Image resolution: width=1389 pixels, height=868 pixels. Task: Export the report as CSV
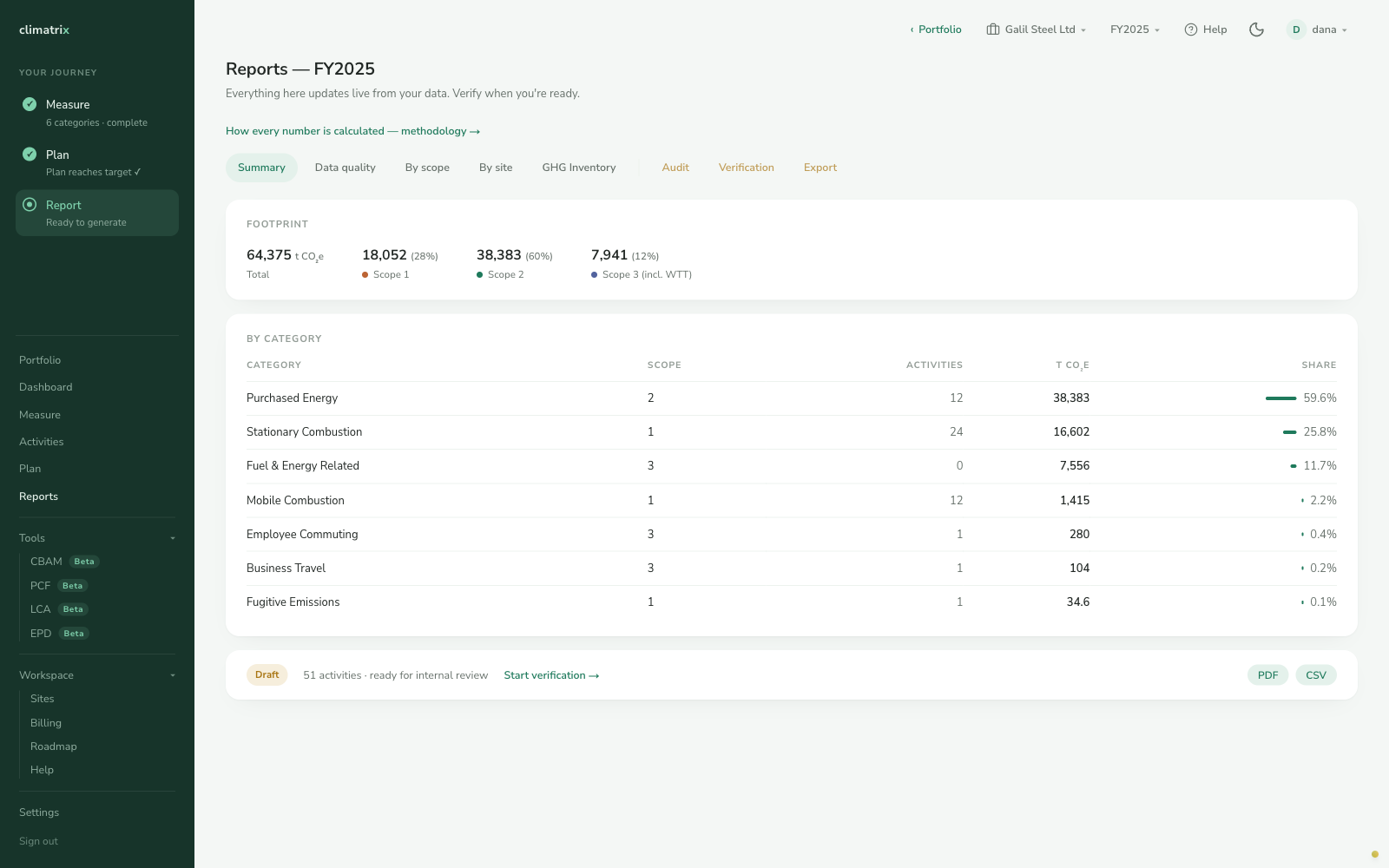[1316, 675]
